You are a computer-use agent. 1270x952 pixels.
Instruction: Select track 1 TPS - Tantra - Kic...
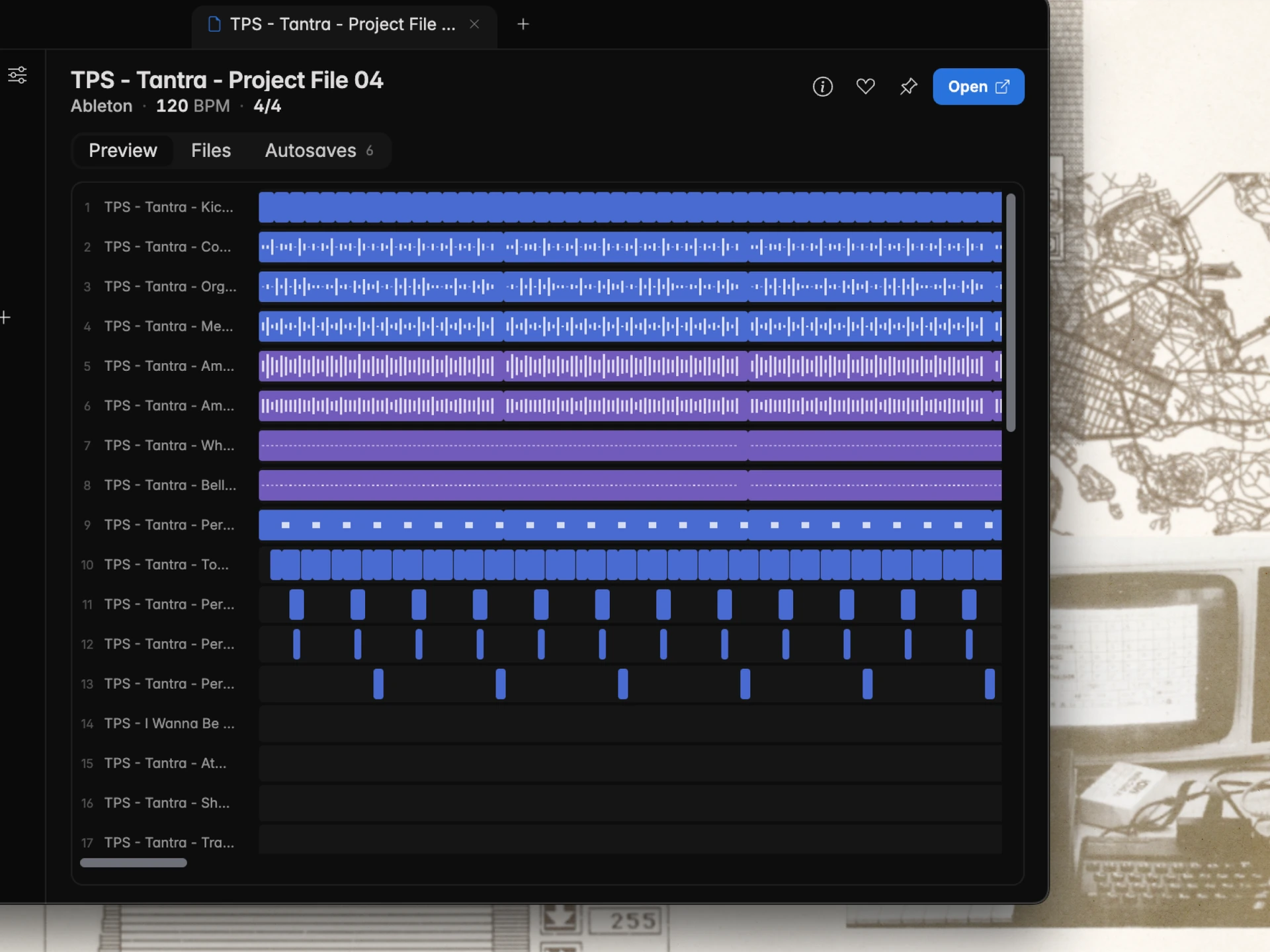(168, 208)
